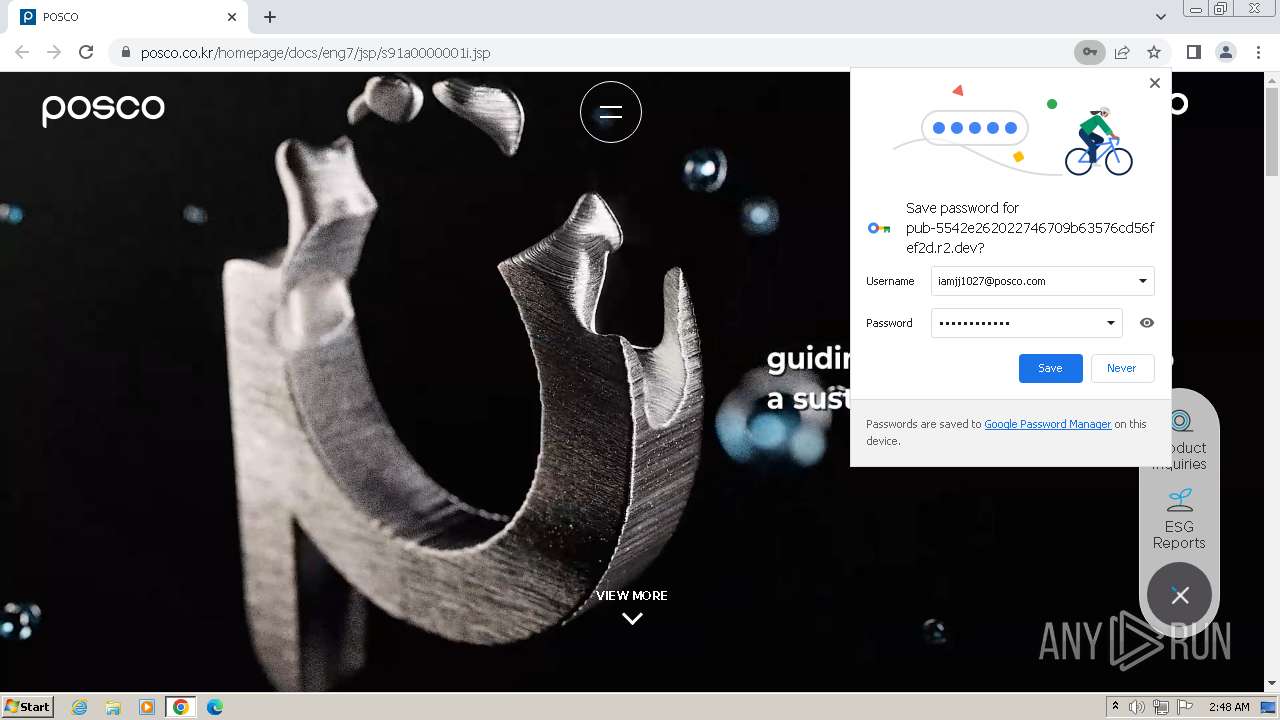Save the password
This screenshot has width=1280, height=720.
pyautogui.click(x=1050, y=368)
